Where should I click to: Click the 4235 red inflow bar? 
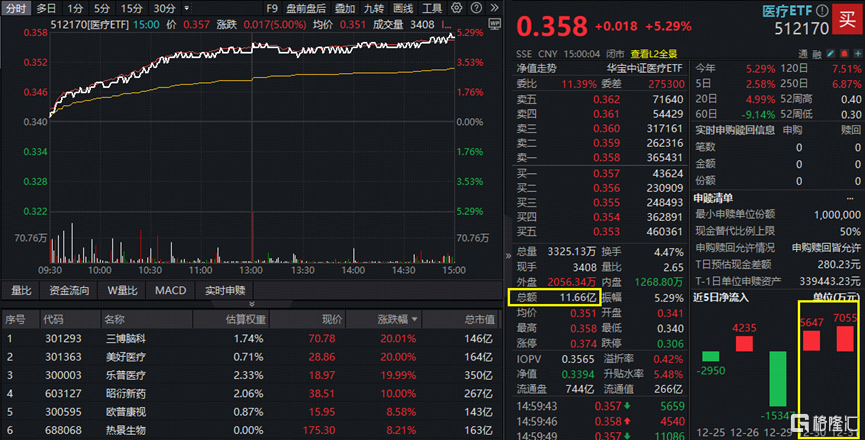click(x=744, y=344)
